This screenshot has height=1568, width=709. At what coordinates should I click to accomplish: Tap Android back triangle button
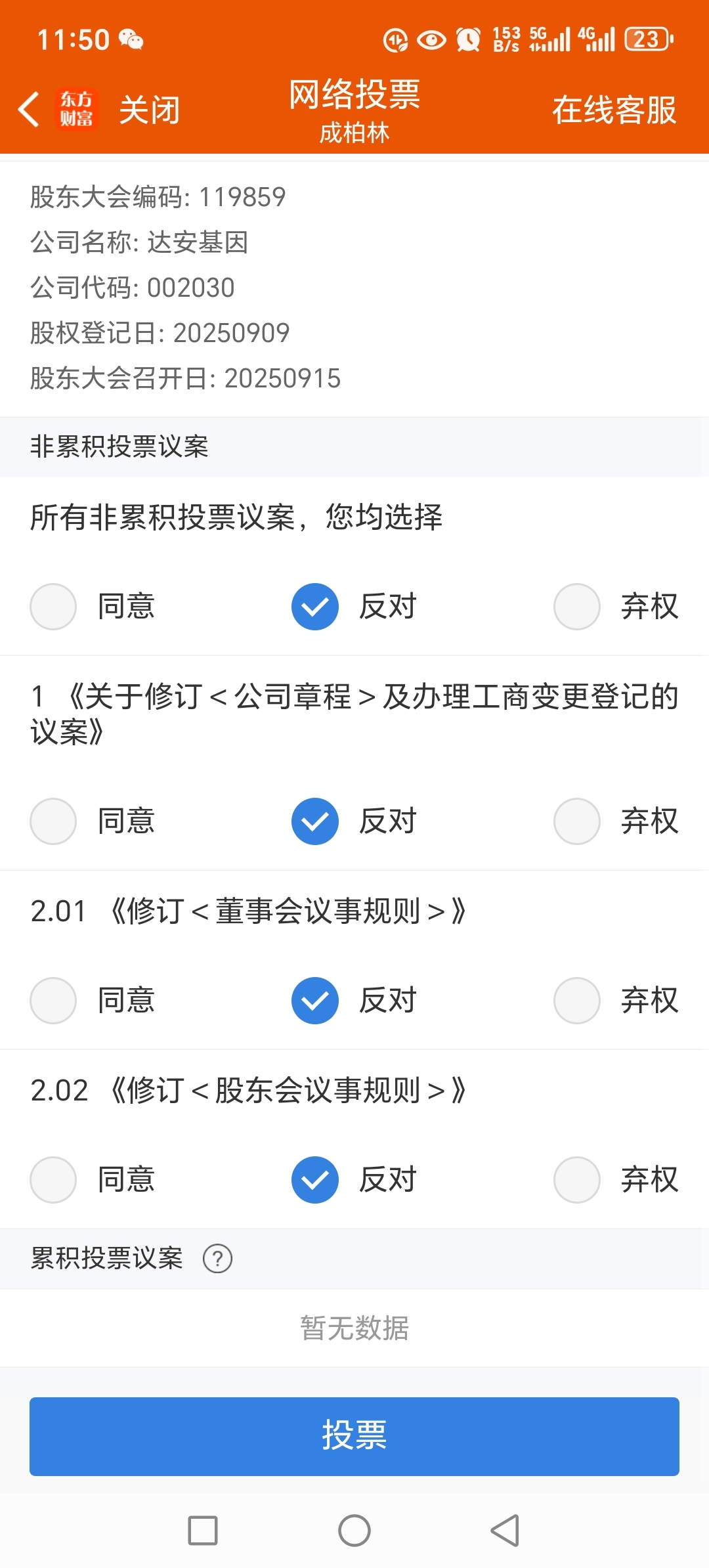click(505, 1531)
